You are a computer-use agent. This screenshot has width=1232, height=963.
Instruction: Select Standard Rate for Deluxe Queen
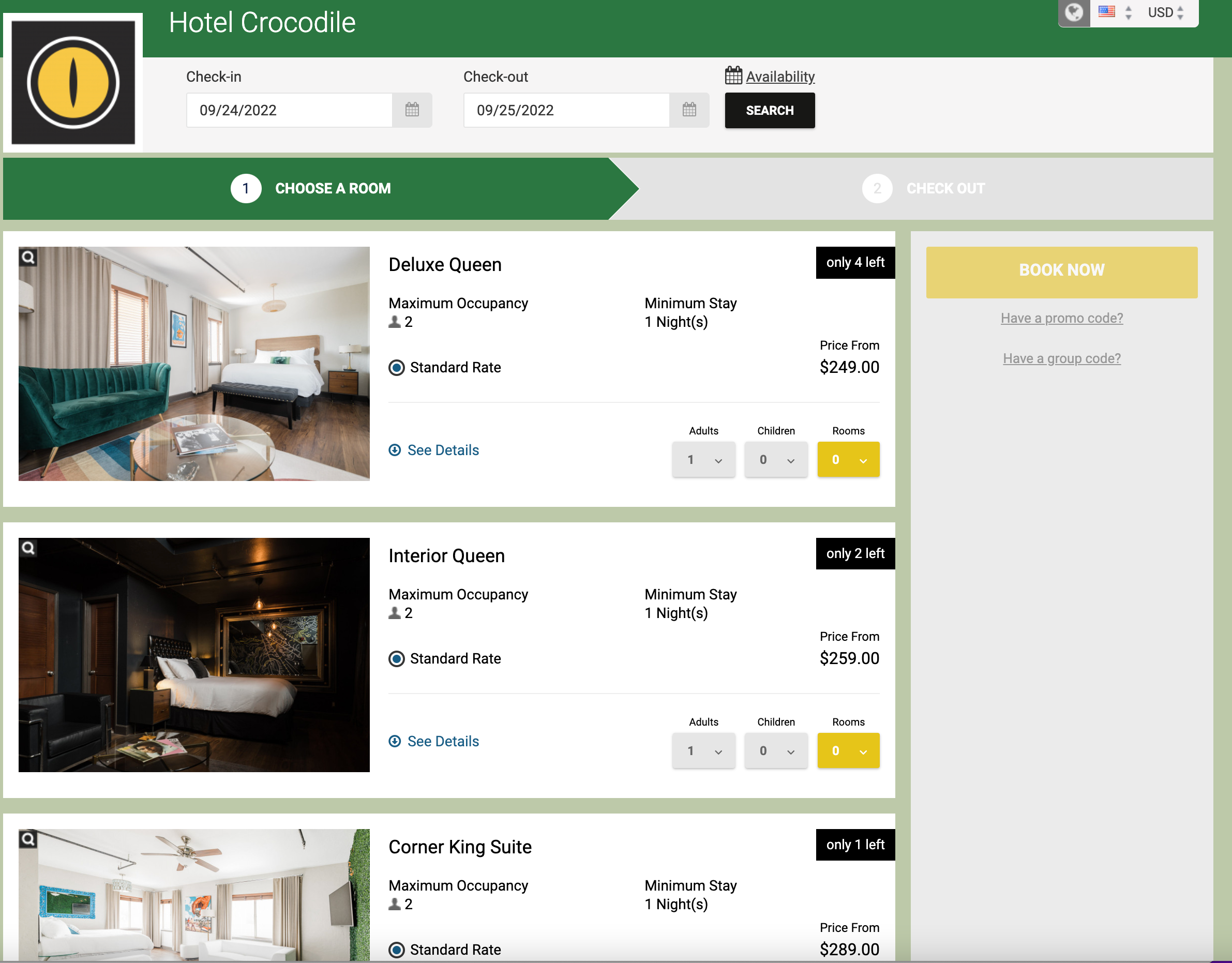(397, 368)
